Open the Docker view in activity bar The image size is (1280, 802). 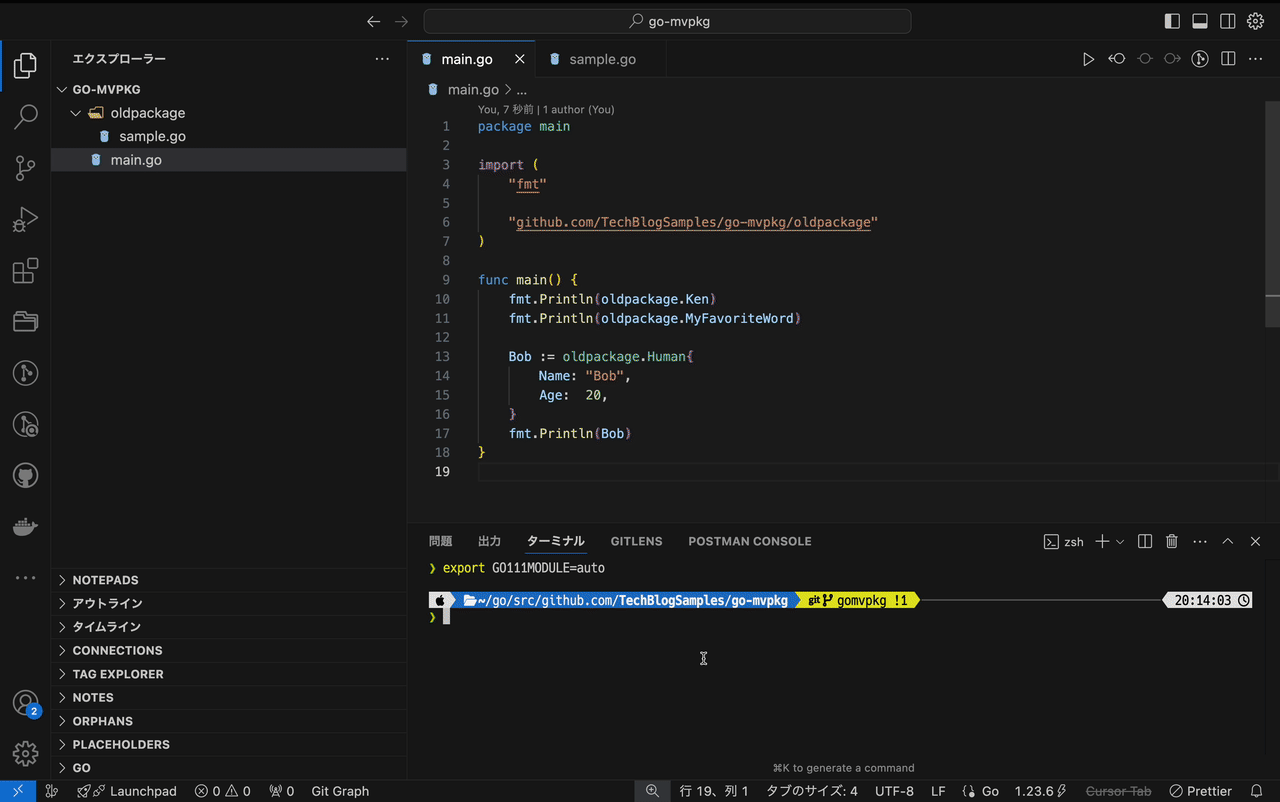pos(26,527)
